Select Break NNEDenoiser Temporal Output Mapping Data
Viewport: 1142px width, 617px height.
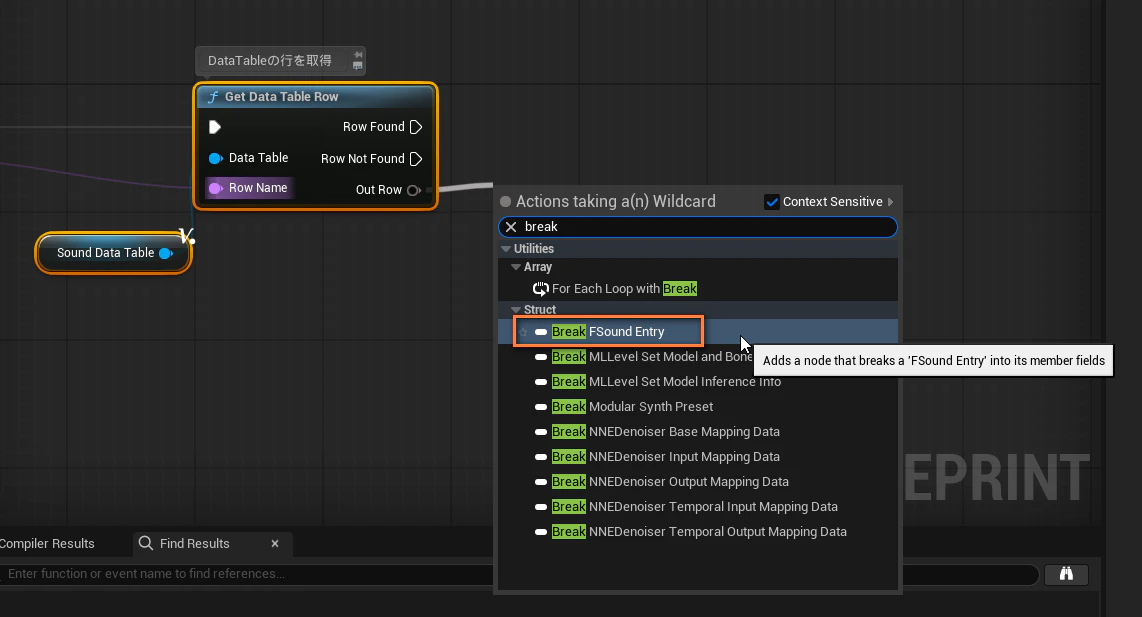699,532
